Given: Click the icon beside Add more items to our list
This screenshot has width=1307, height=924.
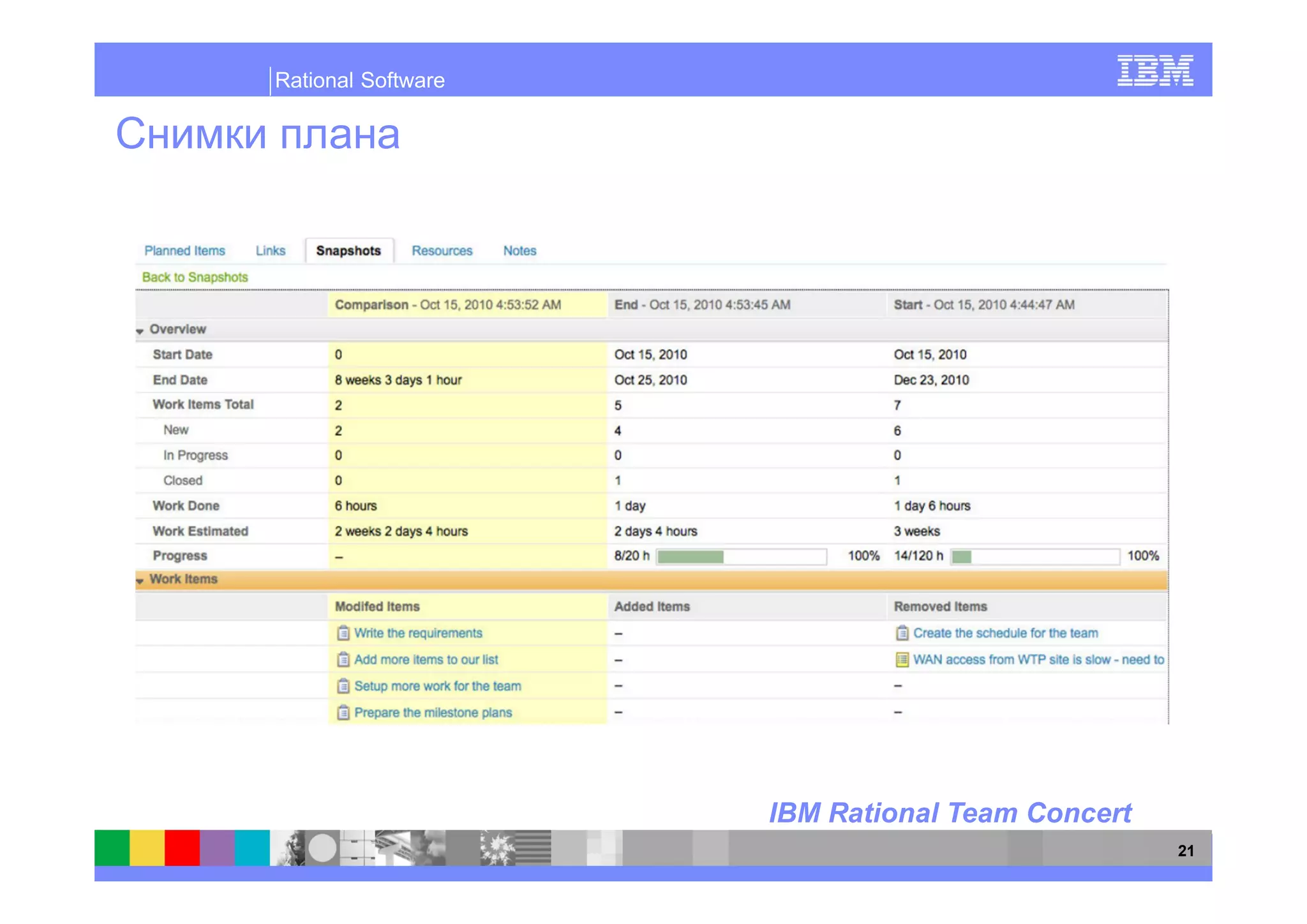Looking at the screenshot, I should click(x=343, y=659).
